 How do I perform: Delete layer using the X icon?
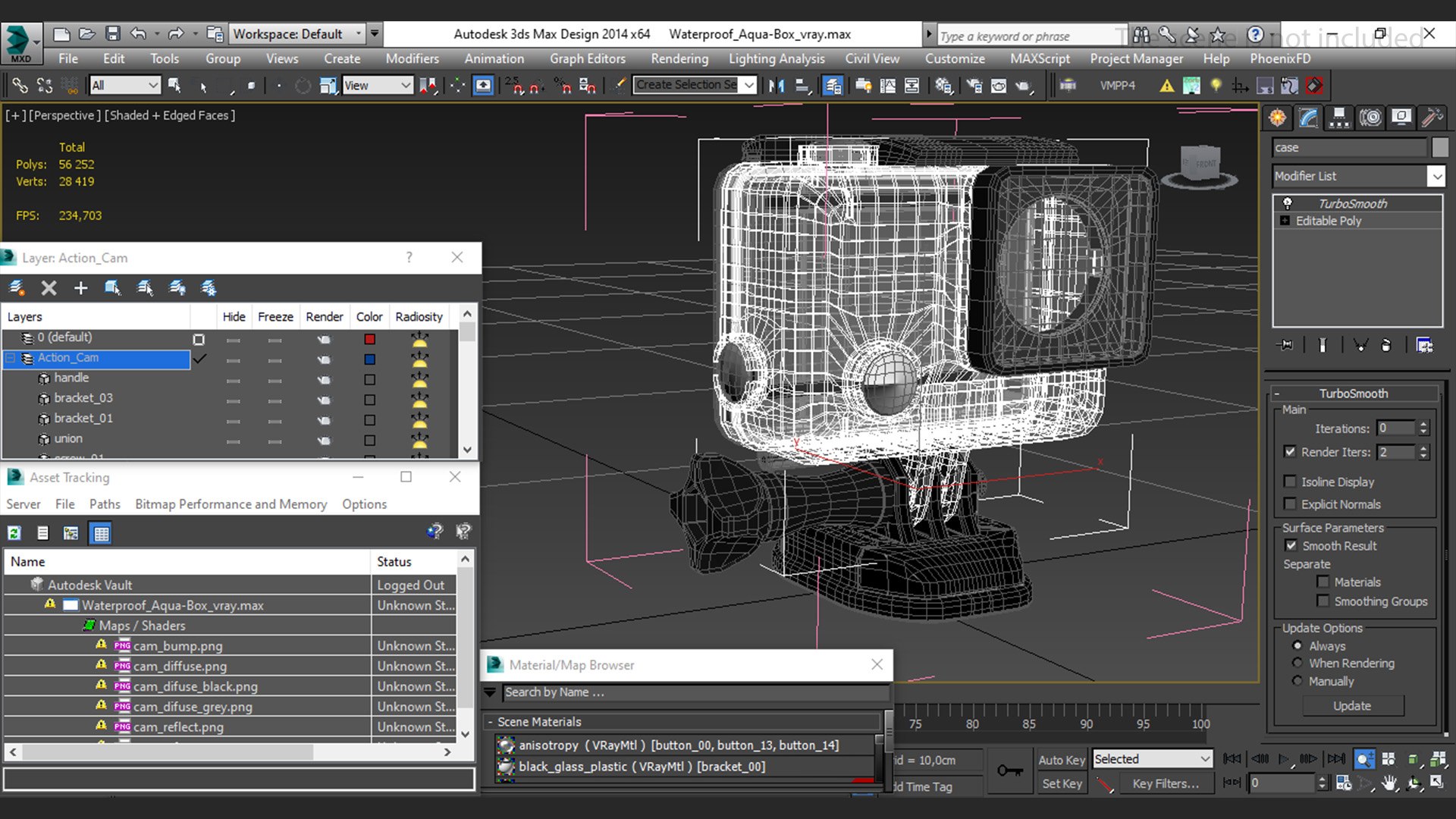49,288
